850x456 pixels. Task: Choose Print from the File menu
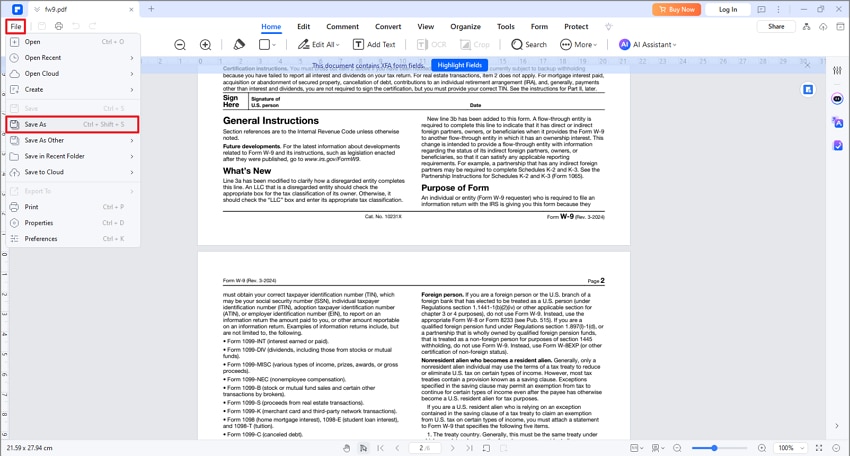[73, 207]
